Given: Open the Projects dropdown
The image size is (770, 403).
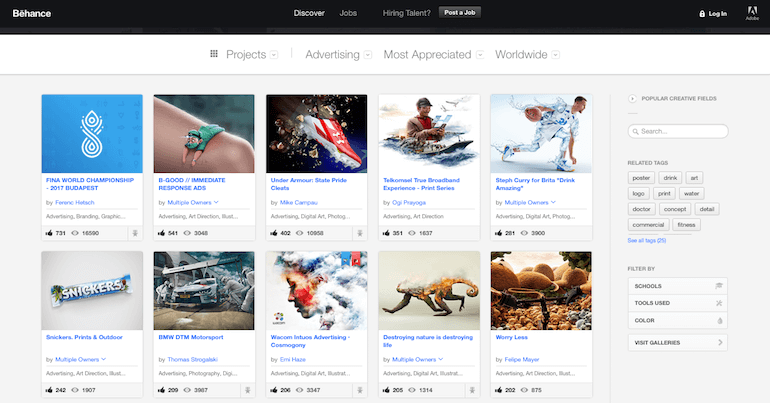Looking at the screenshot, I should [274, 54].
